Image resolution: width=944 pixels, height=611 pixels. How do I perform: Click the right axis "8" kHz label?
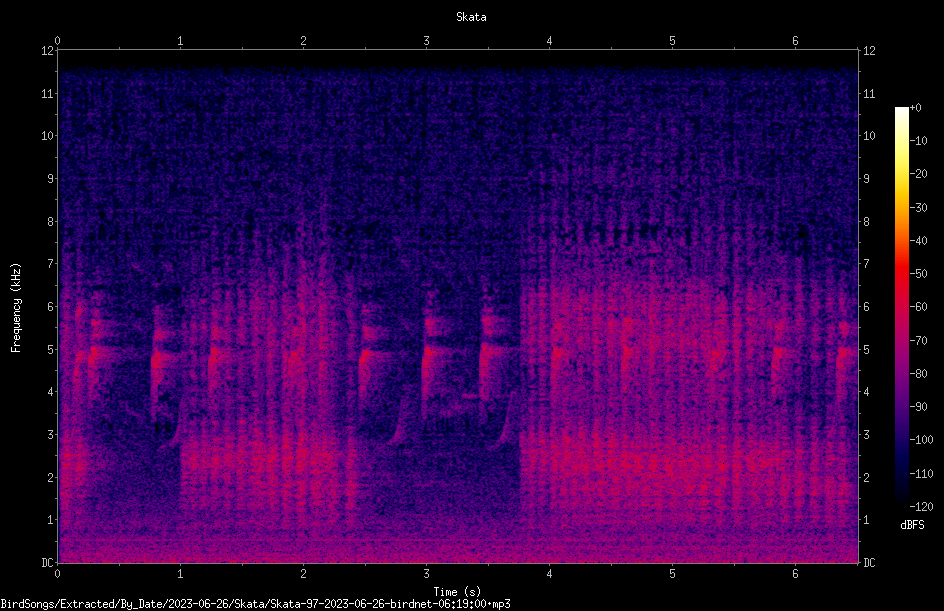pos(866,222)
